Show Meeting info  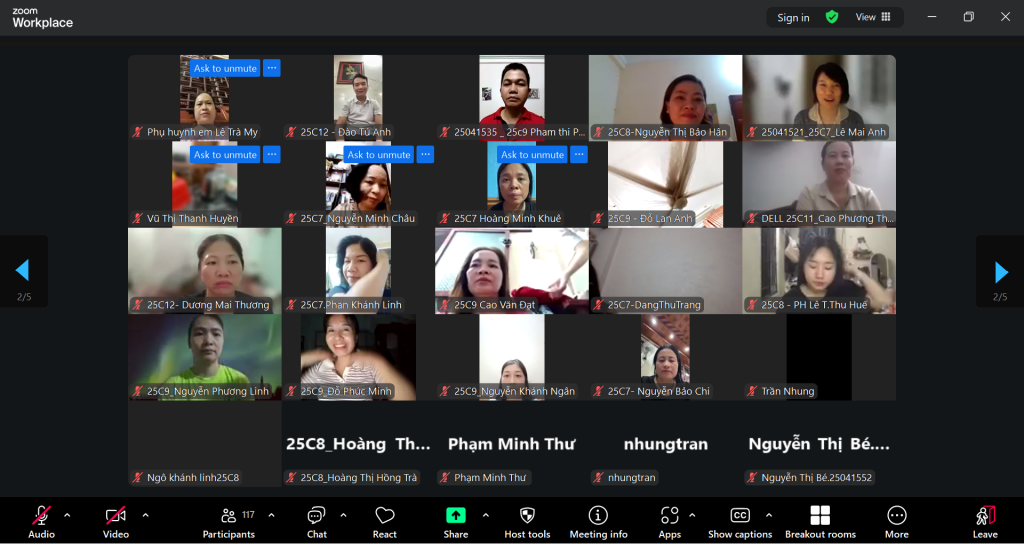point(598,520)
